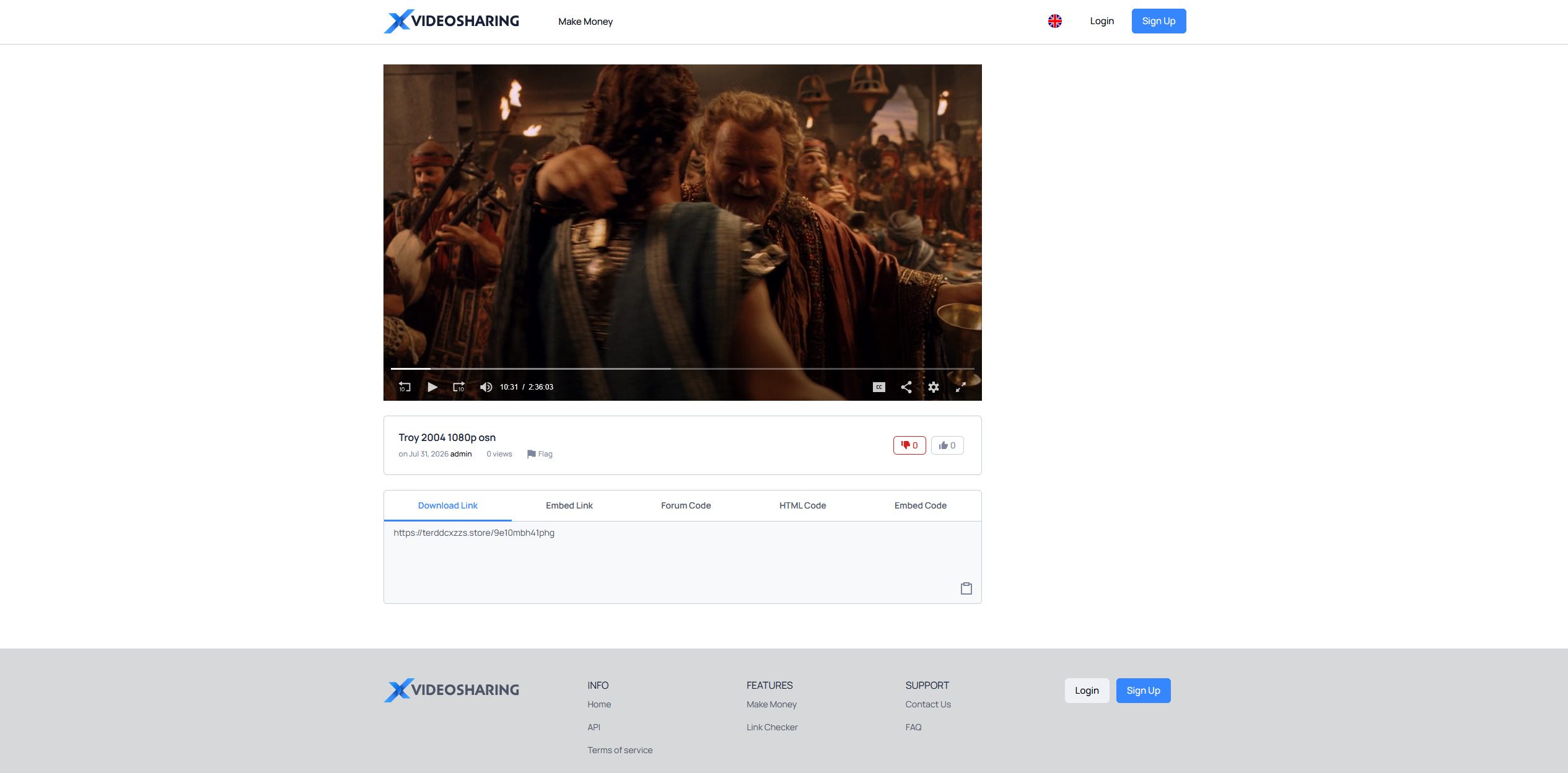1568x773 pixels.
Task: Open the player share icon
Action: pos(906,387)
